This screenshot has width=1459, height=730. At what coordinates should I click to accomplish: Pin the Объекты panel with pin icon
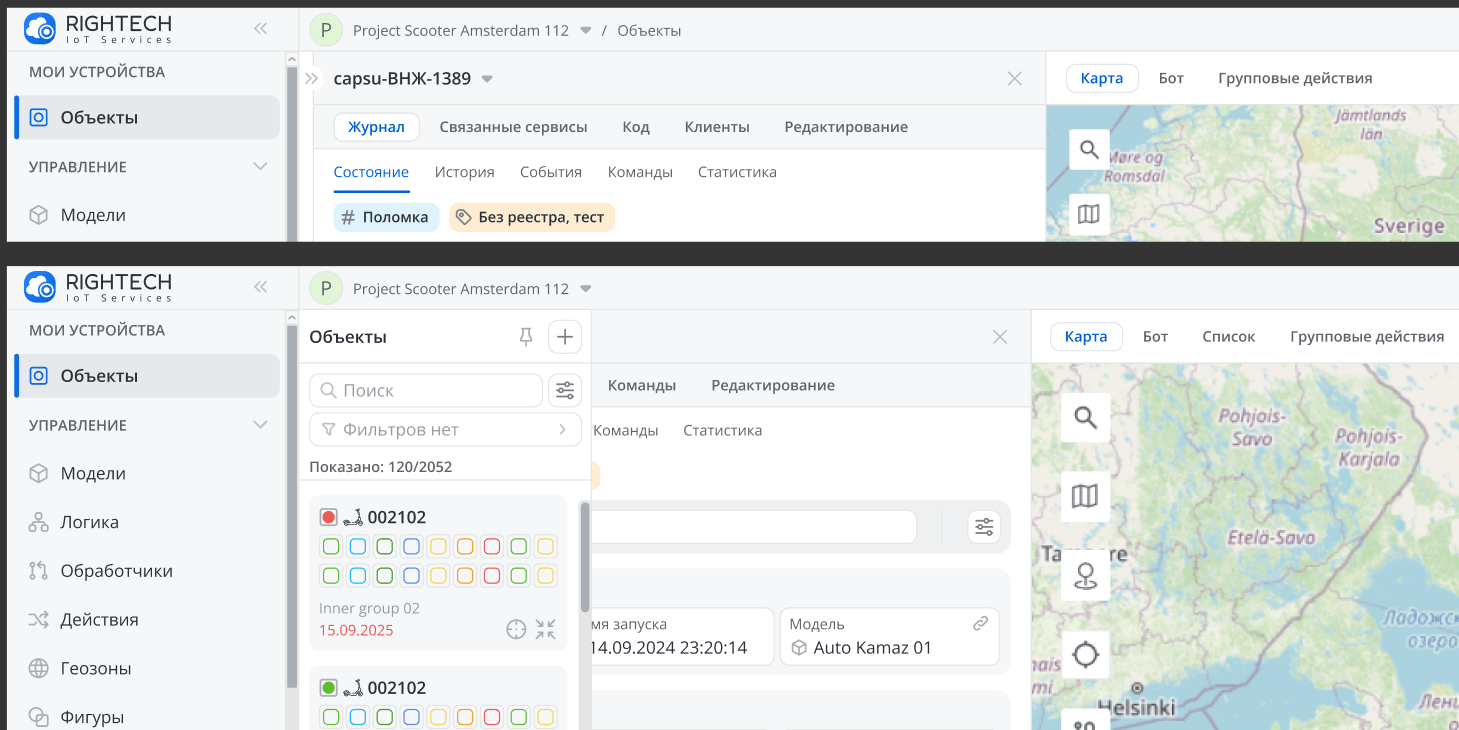[526, 337]
